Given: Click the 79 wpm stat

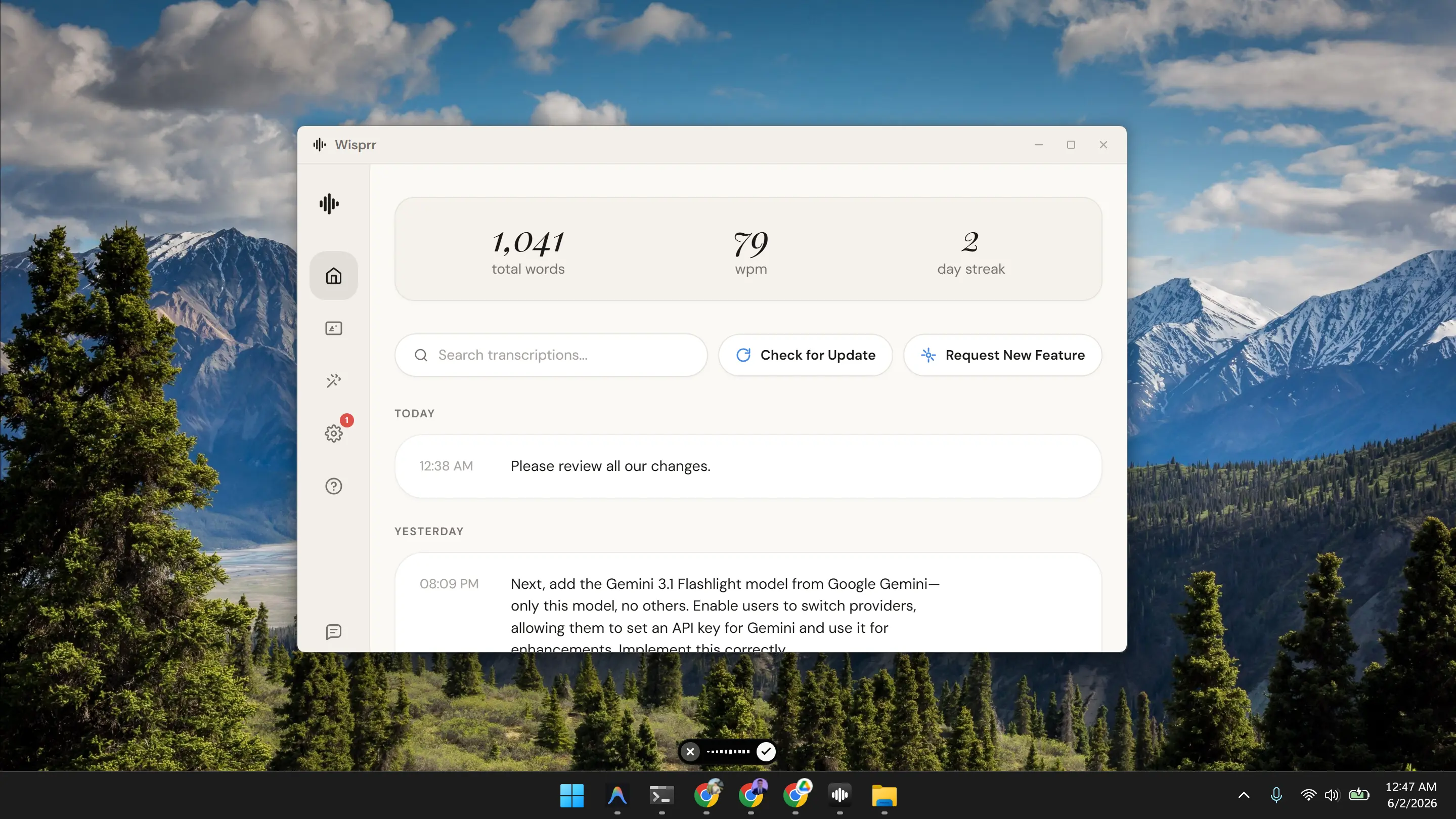Looking at the screenshot, I should click(x=751, y=252).
